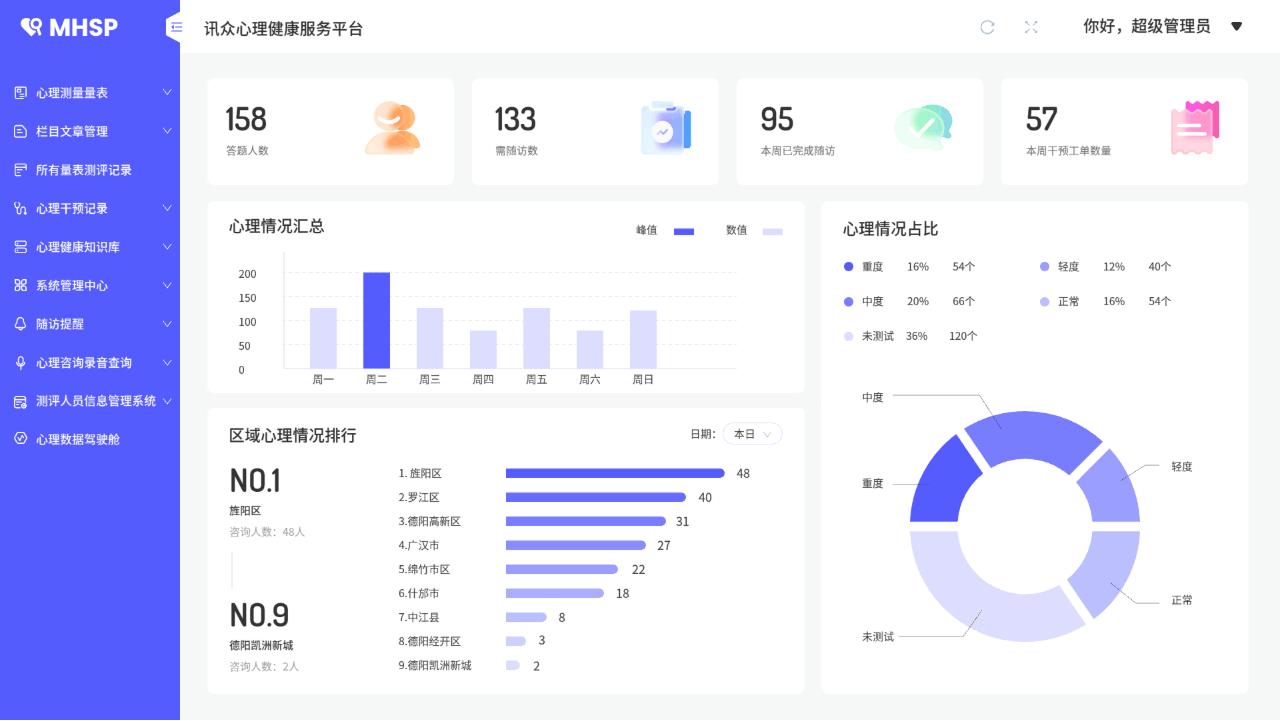Collapse the sidebar using the fold icon
The width and height of the screenshot is (1280, 721).
[176, 27]
